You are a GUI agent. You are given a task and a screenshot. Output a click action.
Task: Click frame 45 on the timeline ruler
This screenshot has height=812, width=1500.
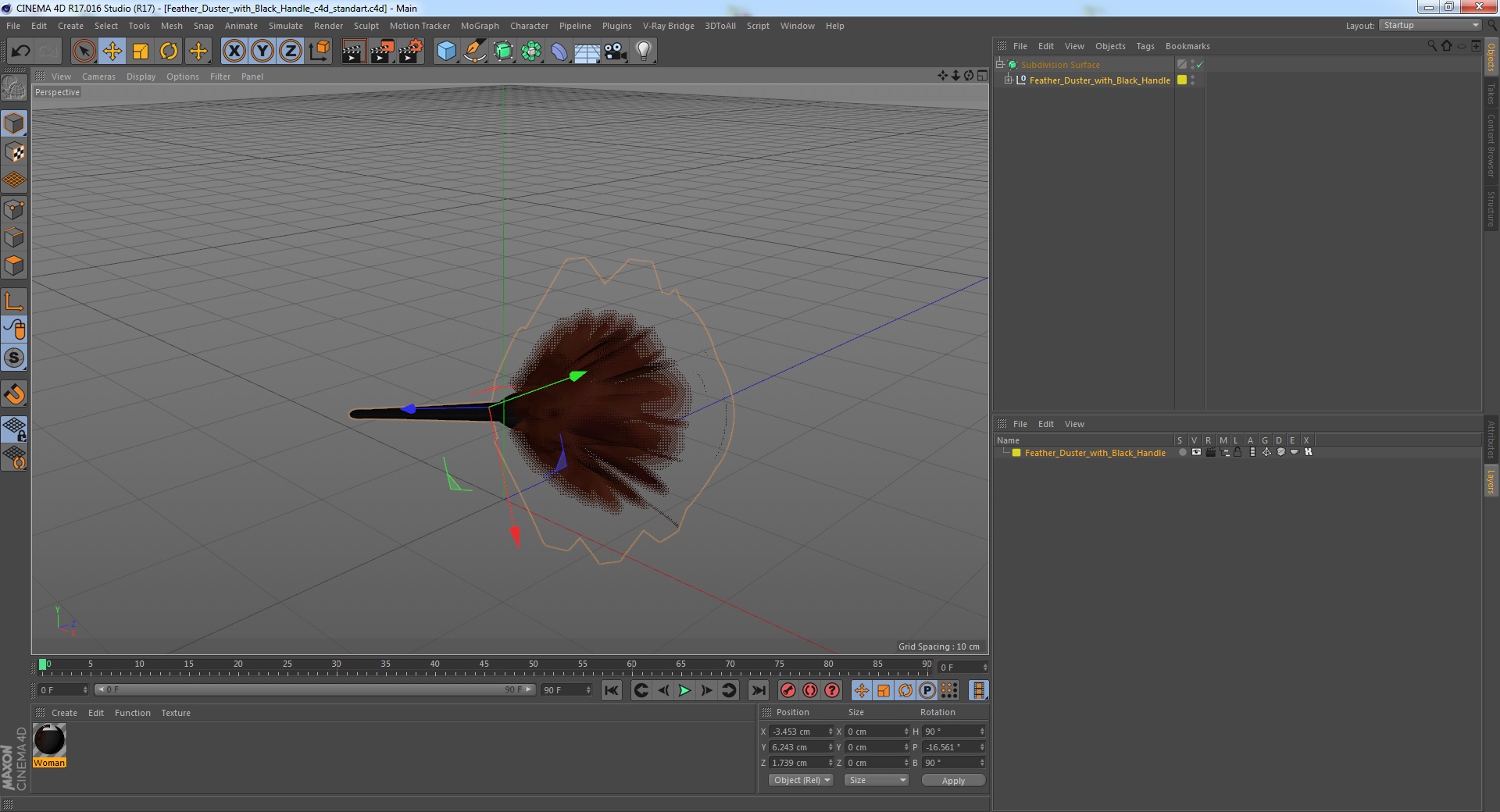484,665
